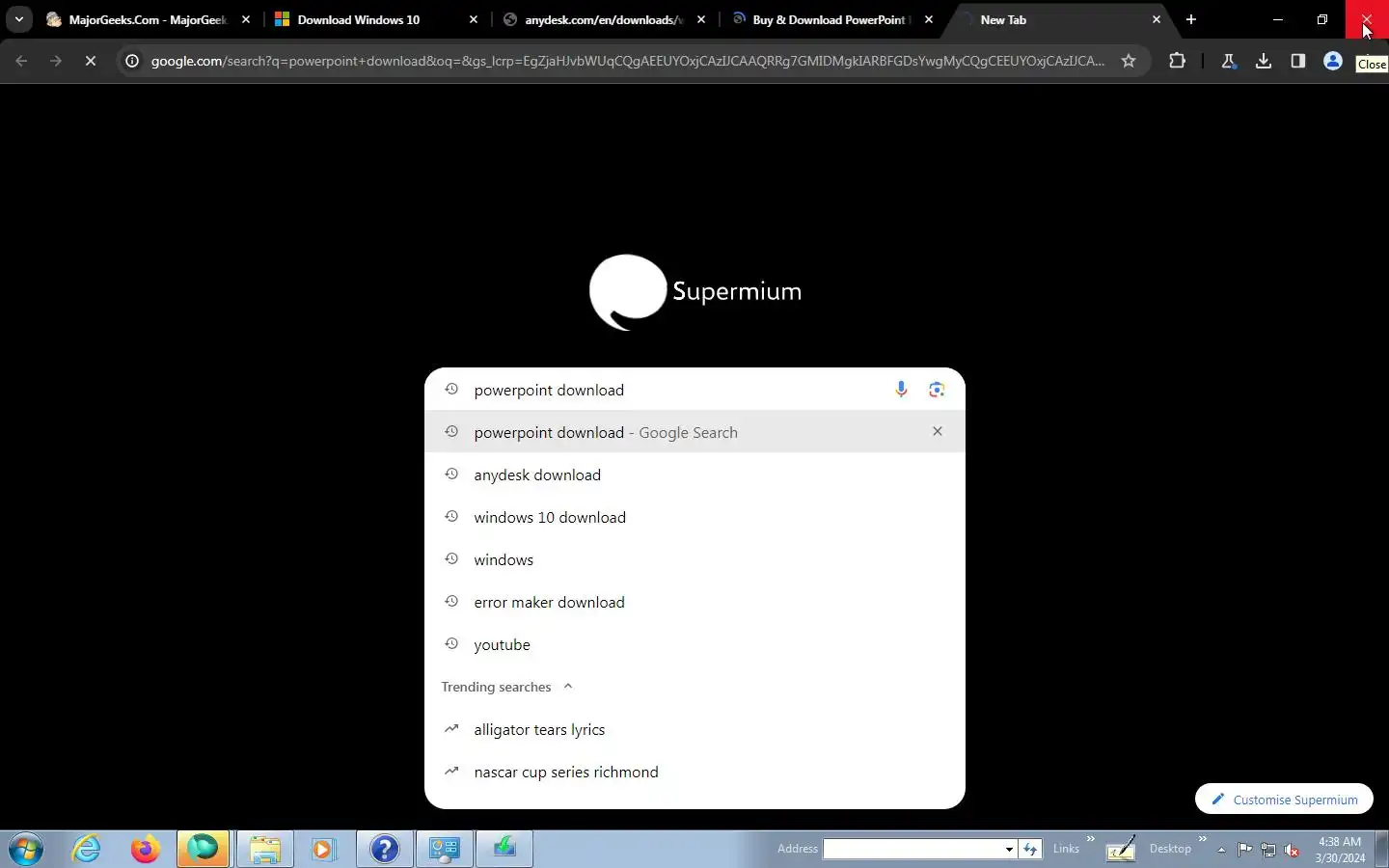
Task: Open the Windows Start menu
Action: point(26,849)
